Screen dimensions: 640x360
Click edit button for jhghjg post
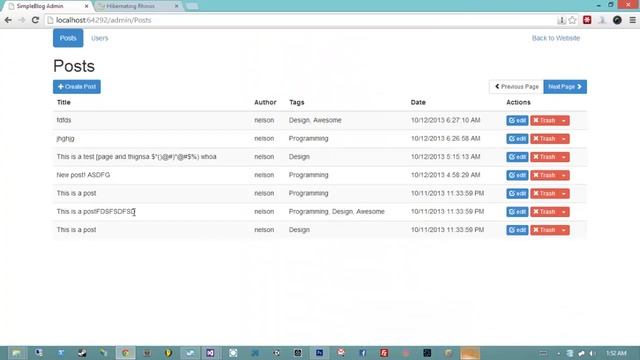point(517,139)
